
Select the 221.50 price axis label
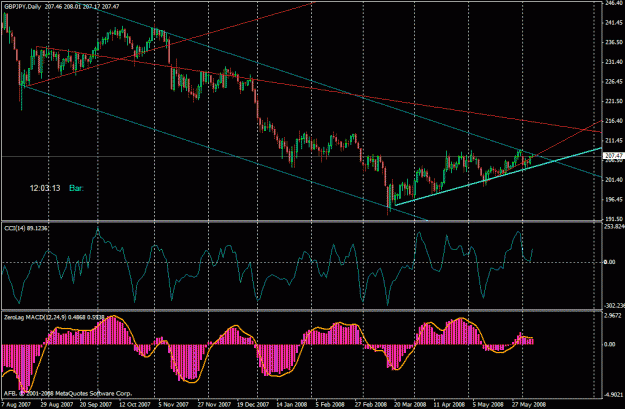[615, 101]
